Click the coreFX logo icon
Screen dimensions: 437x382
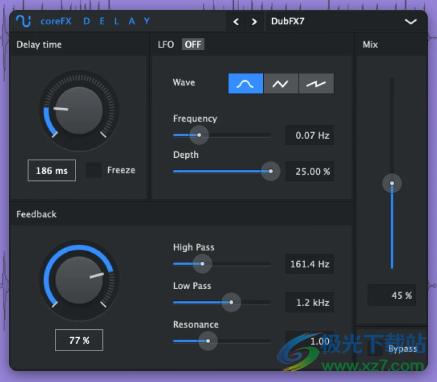[x=23, y=21]
